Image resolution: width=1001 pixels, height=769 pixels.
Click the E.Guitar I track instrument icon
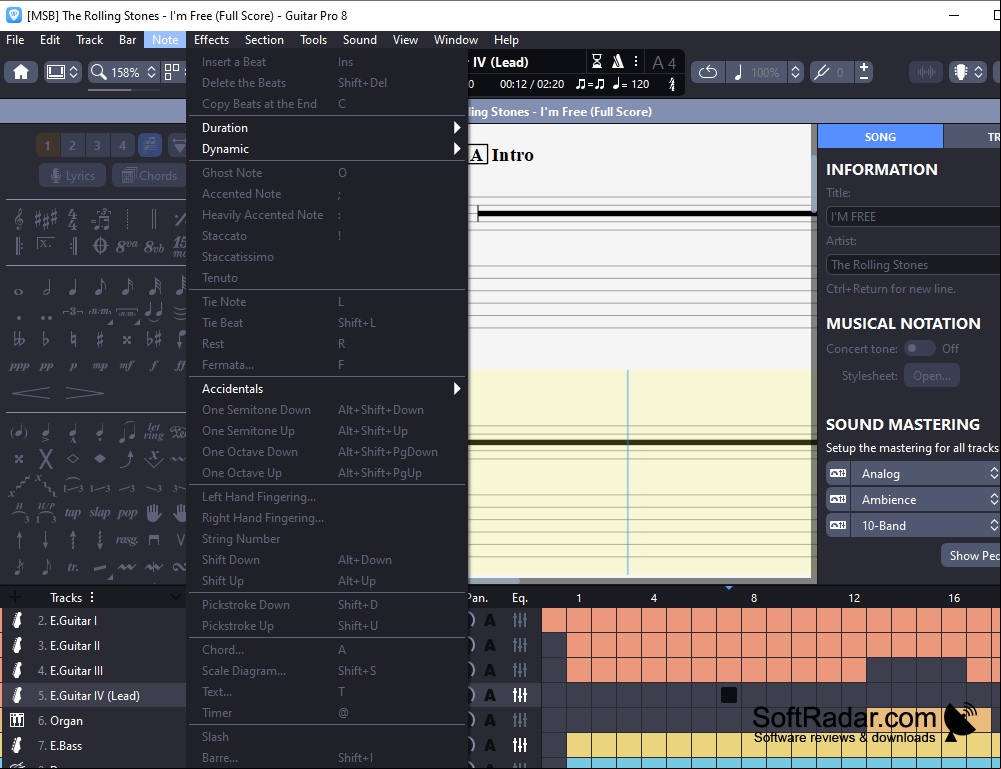17,620
